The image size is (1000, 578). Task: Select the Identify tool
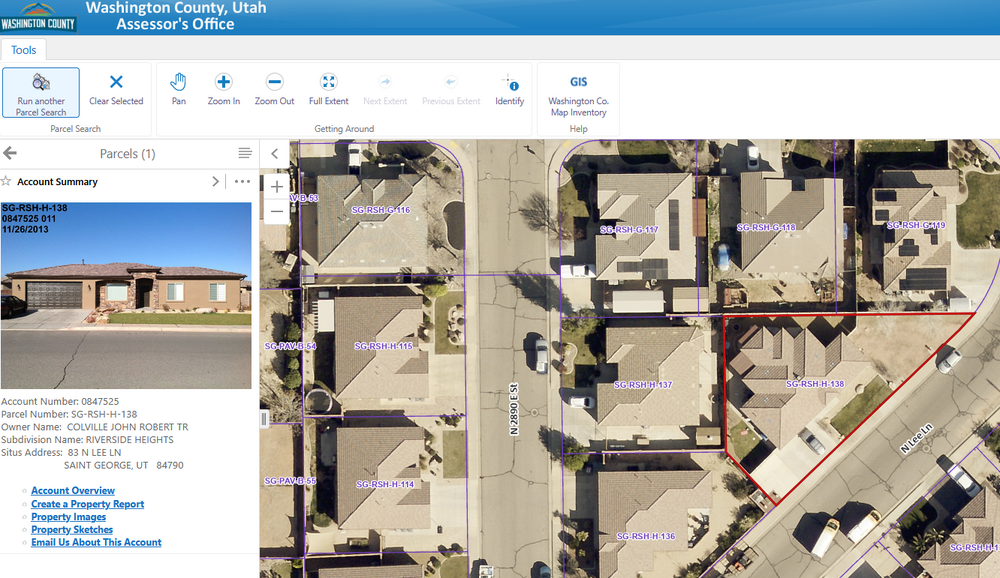tap(509, 88)
